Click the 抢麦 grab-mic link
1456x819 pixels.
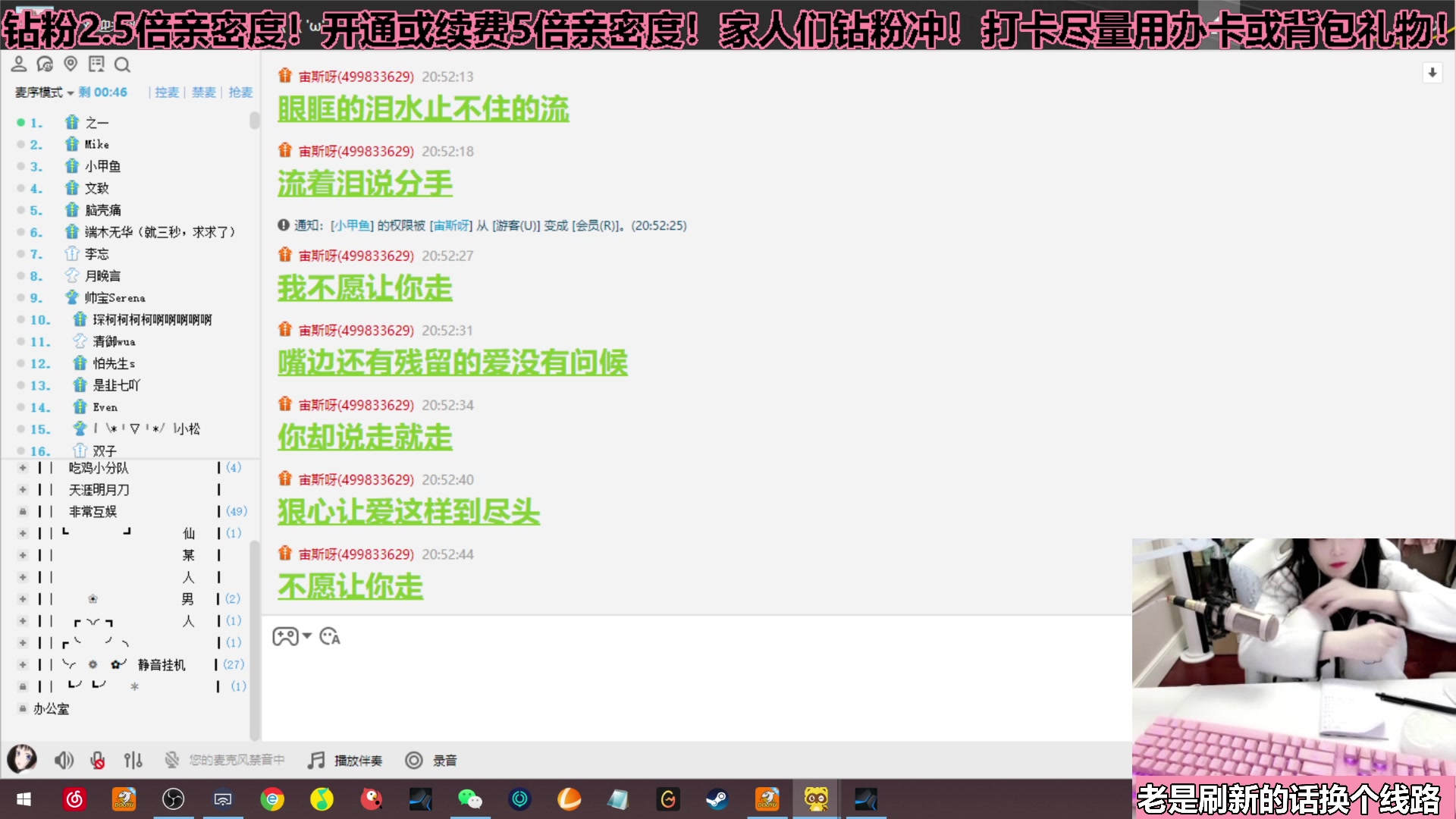click(x=240, y=93)
